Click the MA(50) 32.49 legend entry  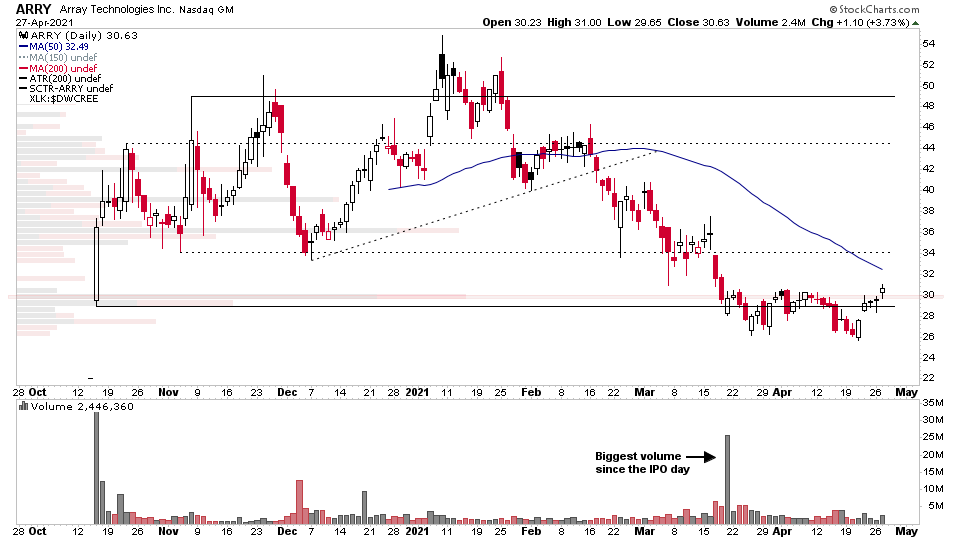[x=58, y=47]
